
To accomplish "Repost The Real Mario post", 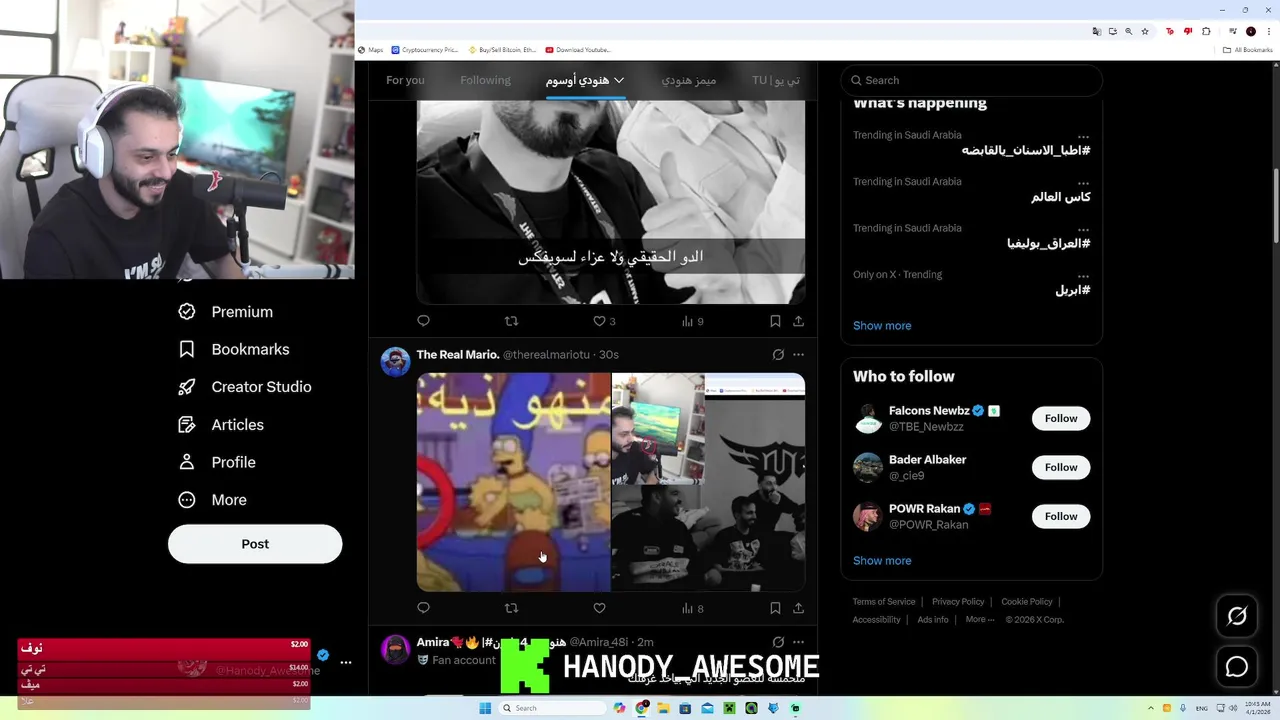I will coord(511,608).
